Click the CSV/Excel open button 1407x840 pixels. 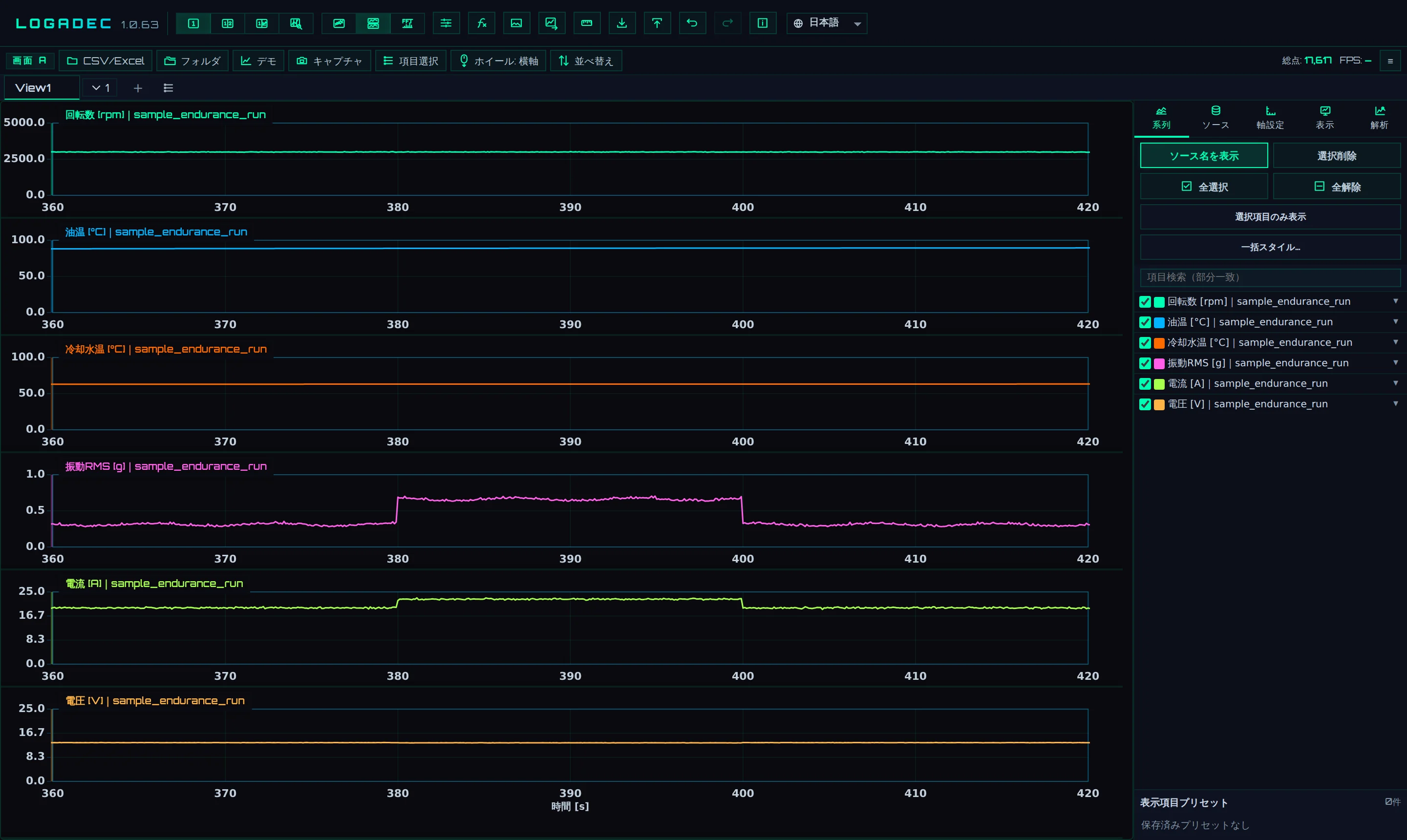(x=106, y=61)
